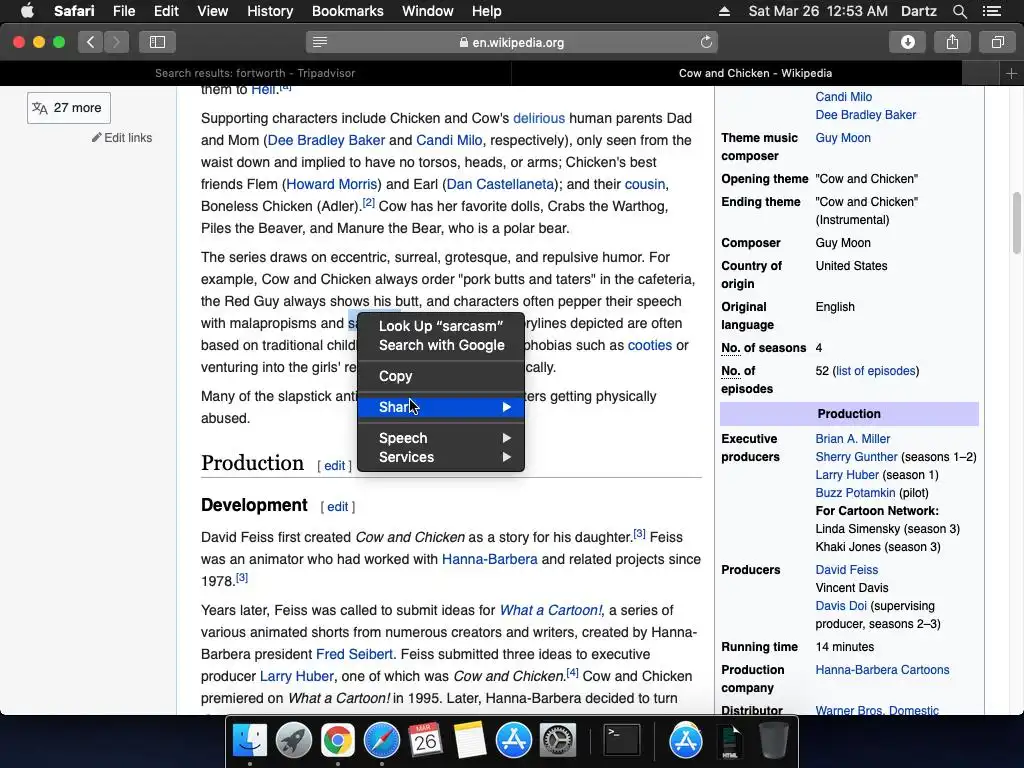Open Notes from the Dock
Screen dimensions: 1024x768
point(470,741)
